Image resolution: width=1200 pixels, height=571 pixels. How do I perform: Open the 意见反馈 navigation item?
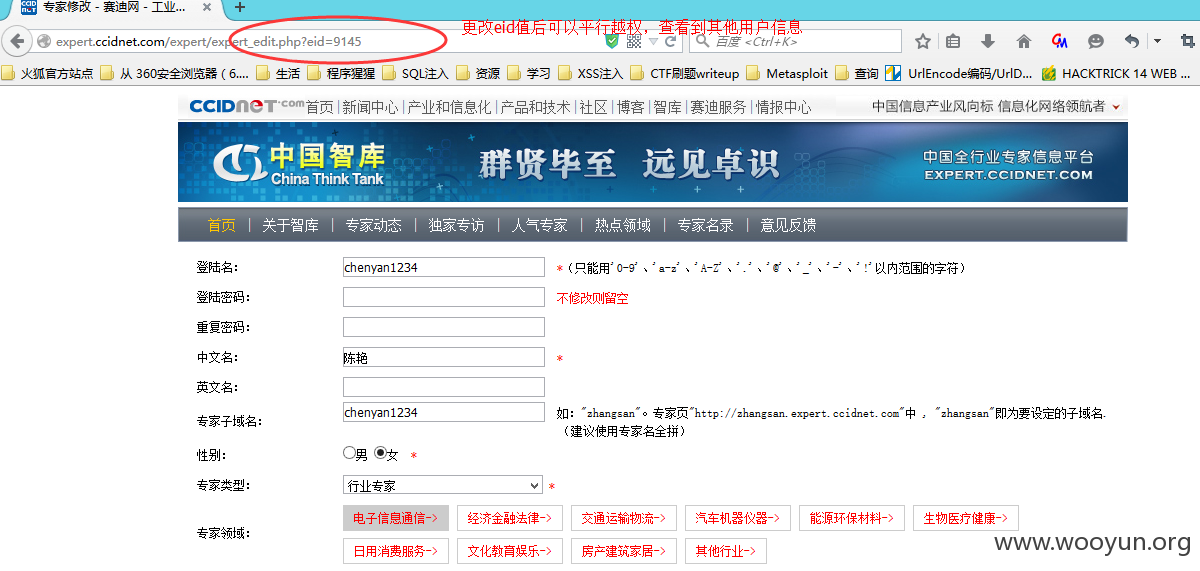788,225
